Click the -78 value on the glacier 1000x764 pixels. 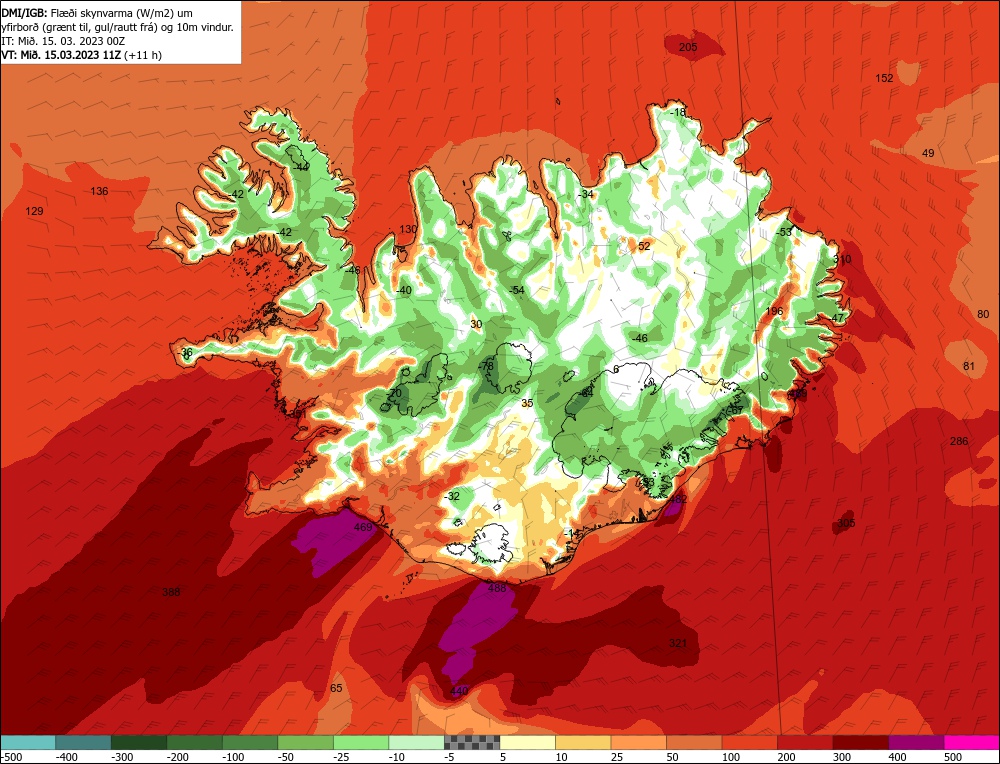[486, 366]
